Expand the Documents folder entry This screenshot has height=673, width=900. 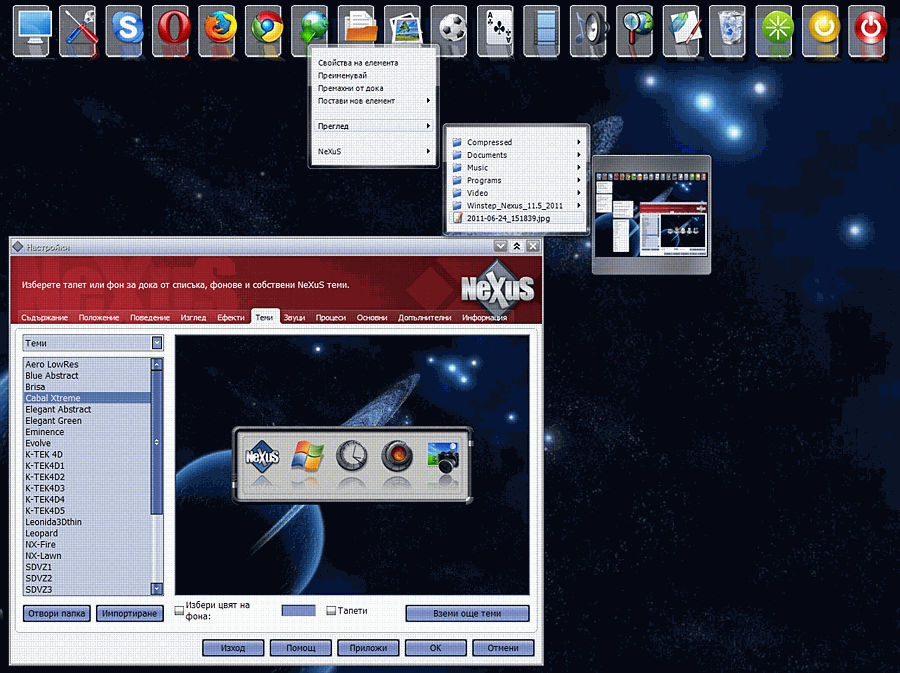517,155
